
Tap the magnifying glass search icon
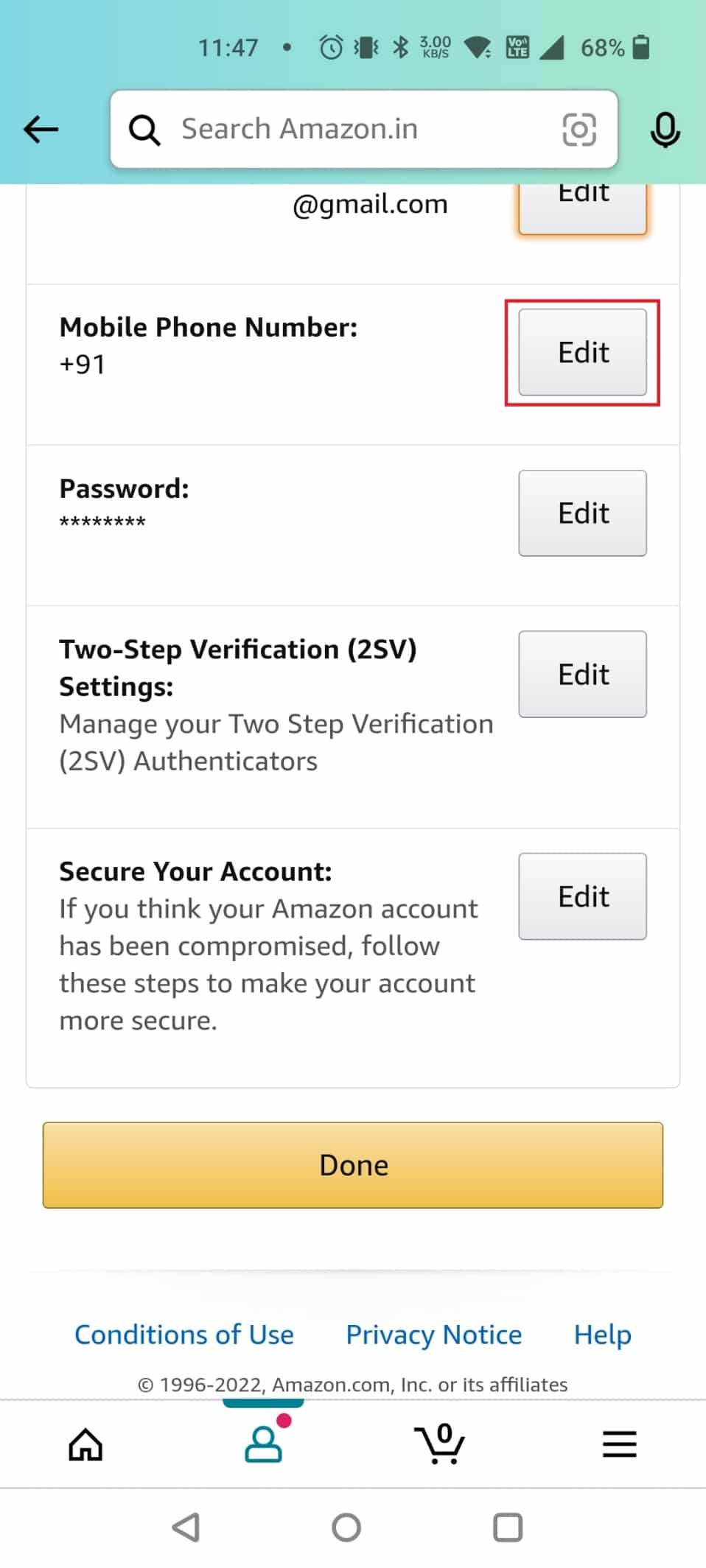coord(145,129)
